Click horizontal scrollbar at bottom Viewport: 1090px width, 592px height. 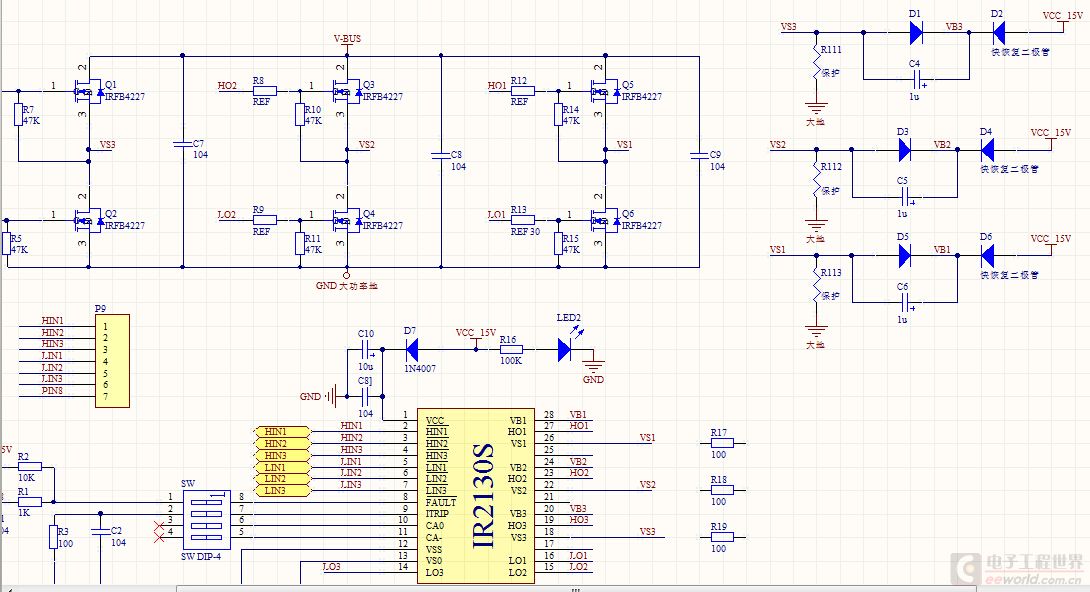[x=577, y=589]
